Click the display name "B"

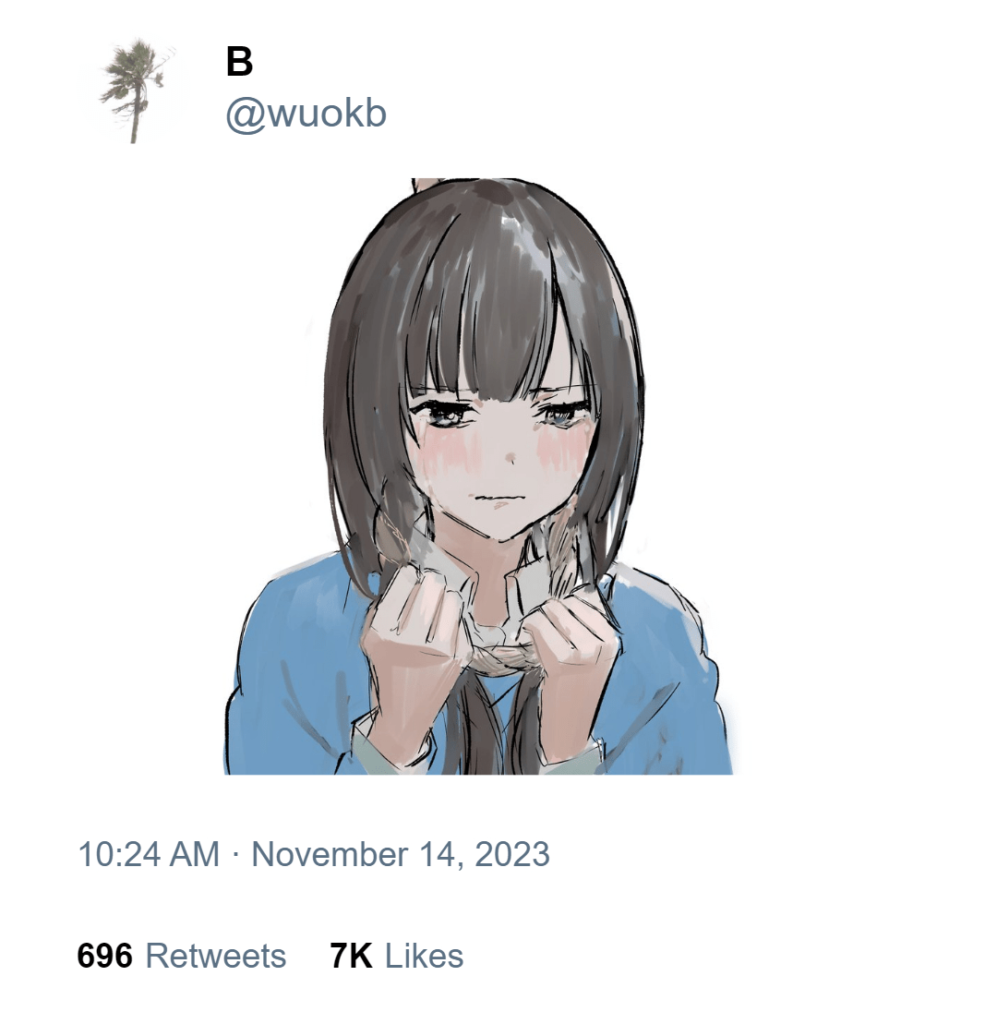pos(239,62)
